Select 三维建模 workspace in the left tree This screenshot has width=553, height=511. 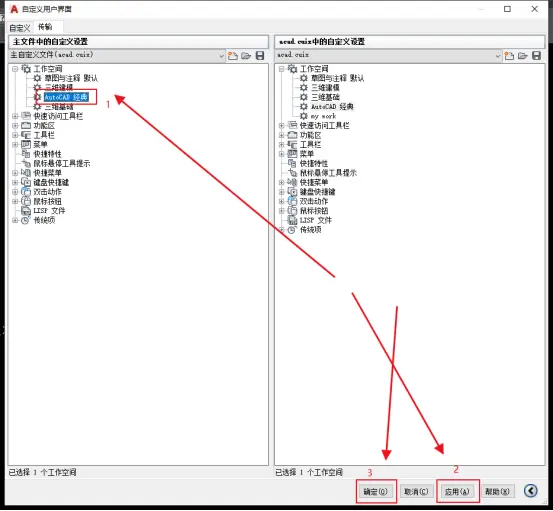(59, 87)
